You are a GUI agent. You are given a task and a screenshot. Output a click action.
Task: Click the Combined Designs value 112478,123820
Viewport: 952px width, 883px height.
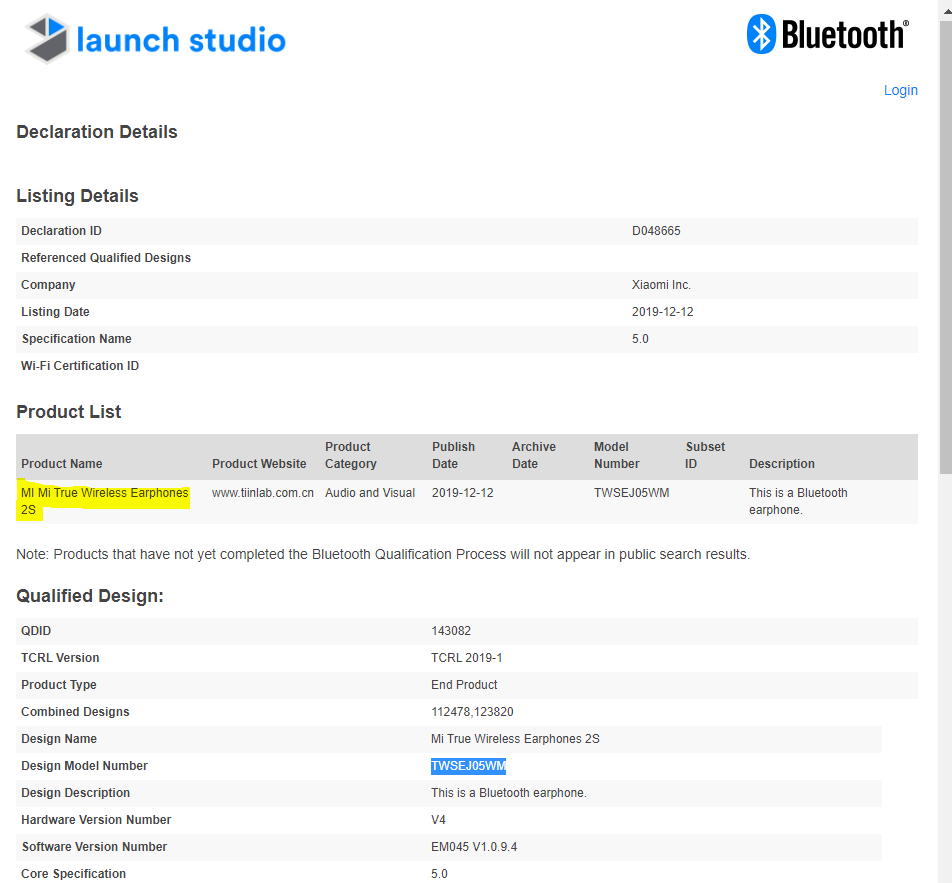472,712
